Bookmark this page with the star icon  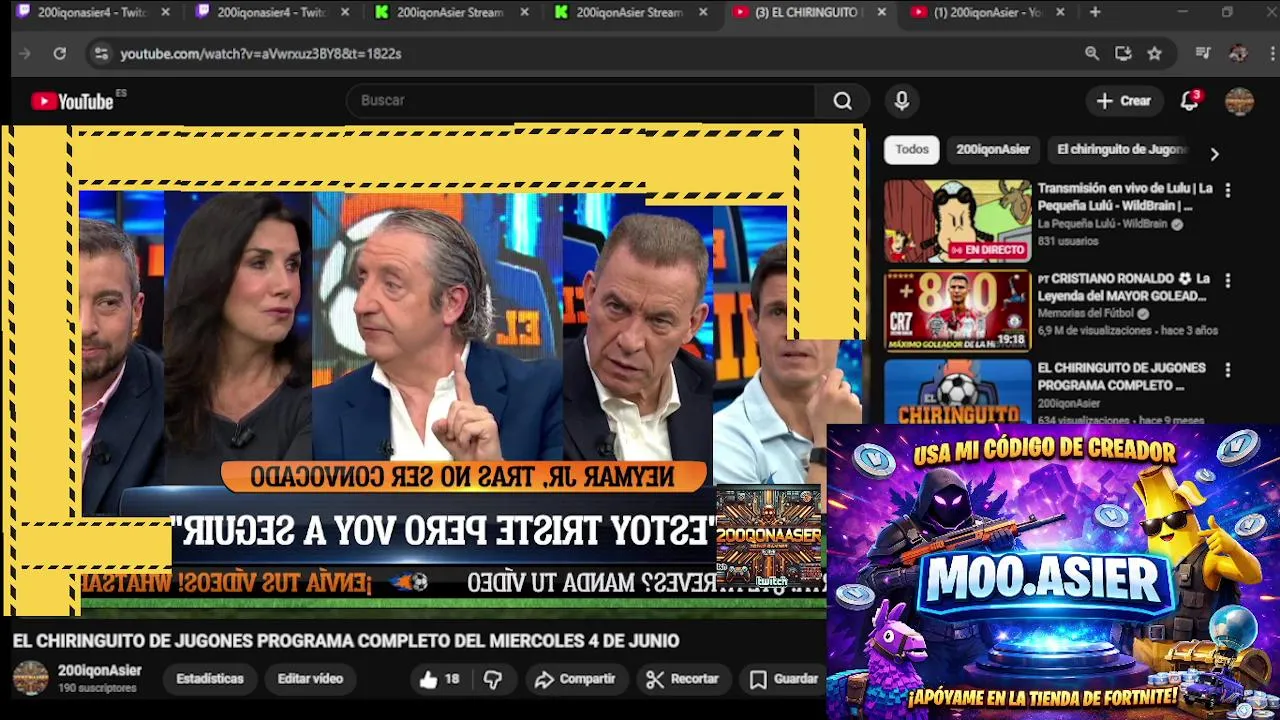pyautogui.click(x=1154, y=53)
